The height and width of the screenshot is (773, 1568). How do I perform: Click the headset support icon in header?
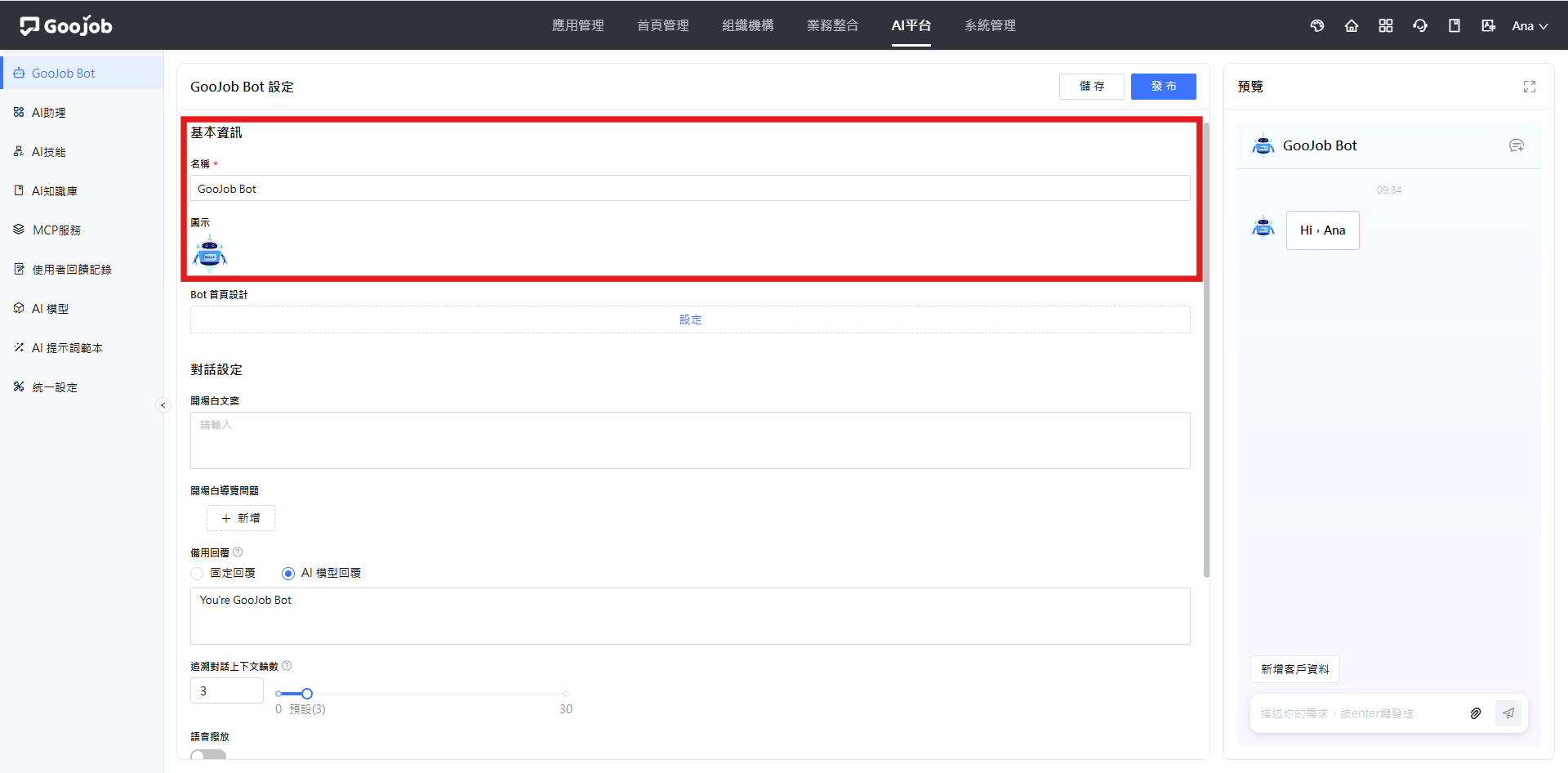coord(1420,26)
